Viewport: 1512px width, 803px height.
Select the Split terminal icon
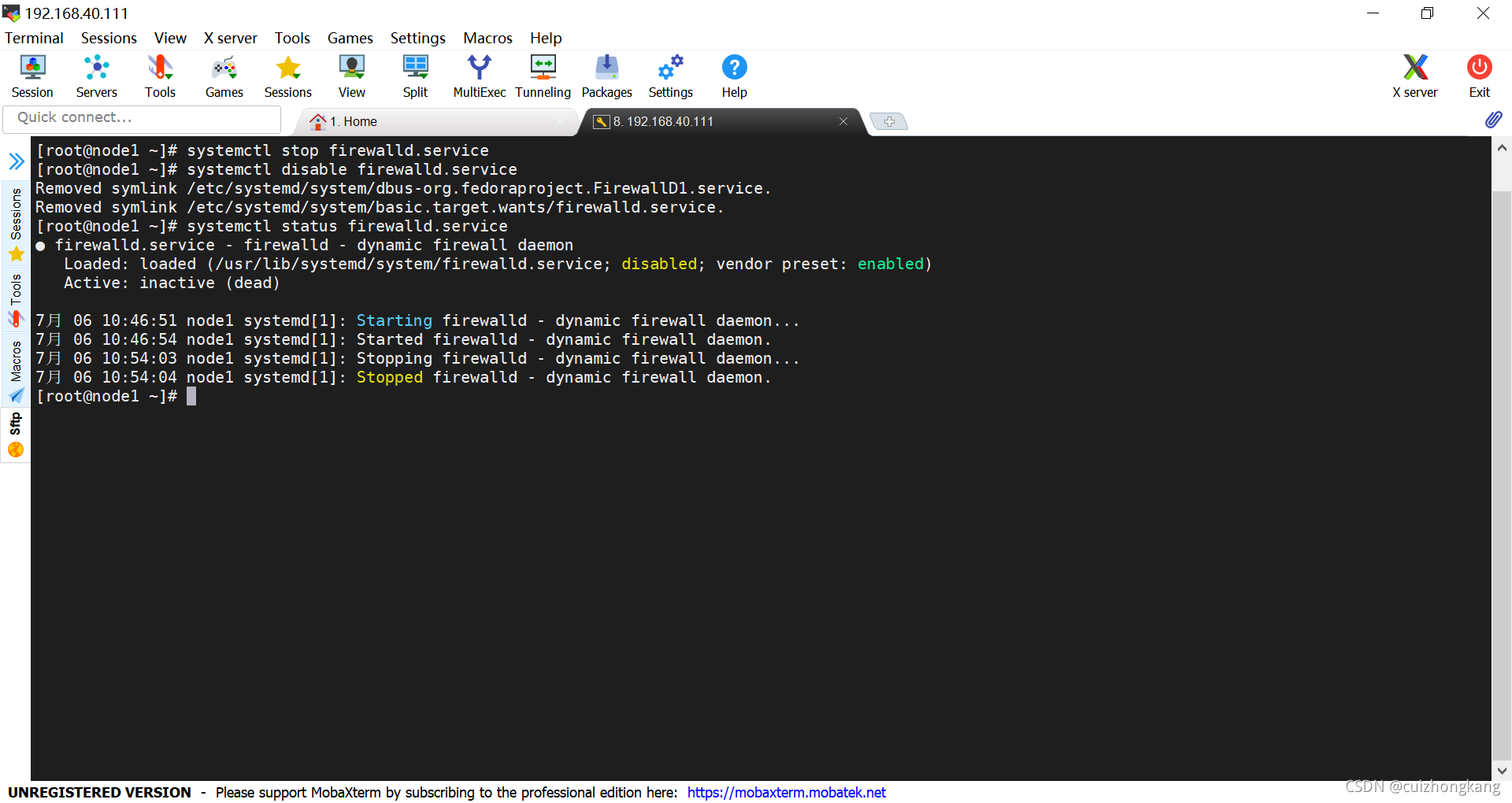(415, 76)
